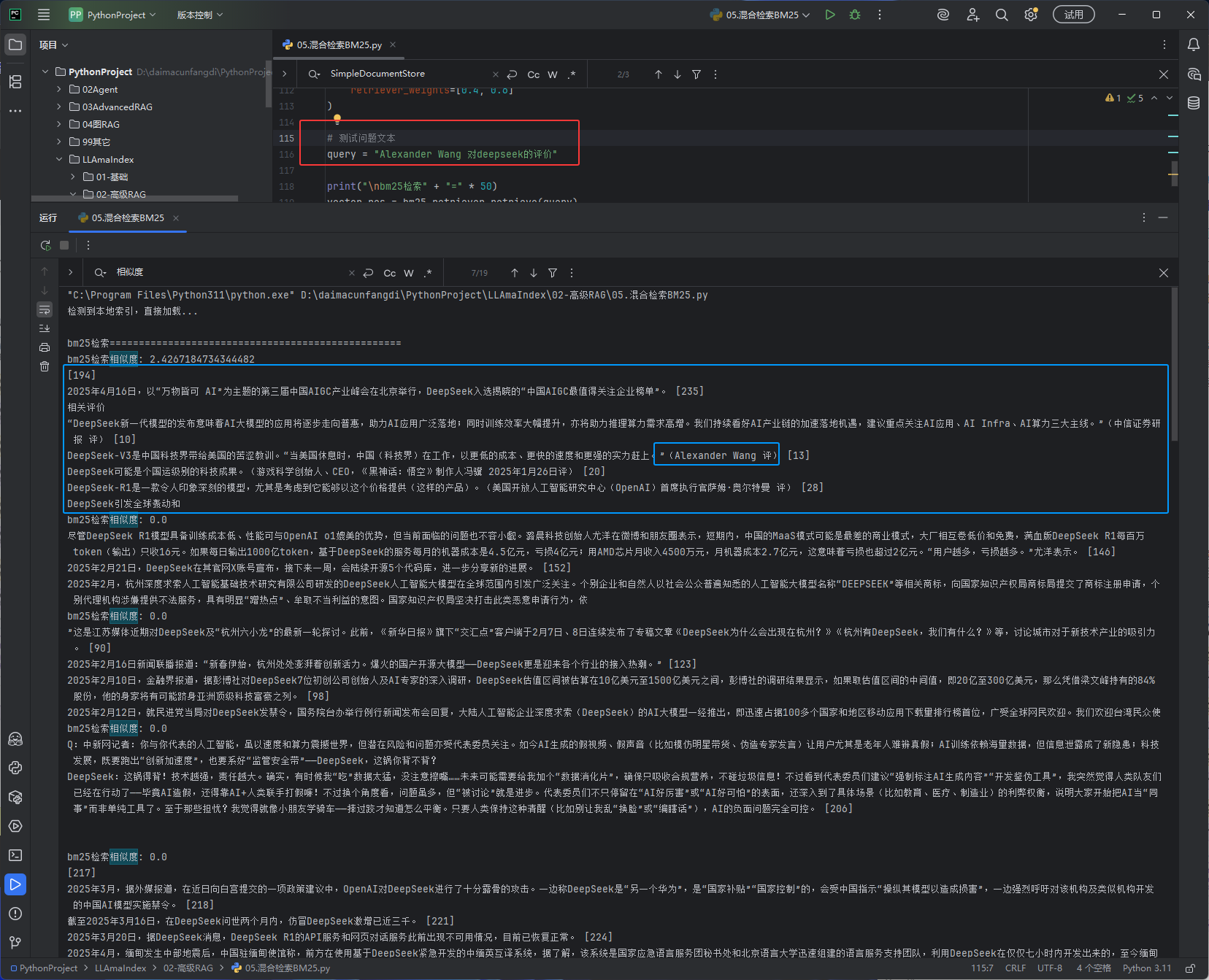This screenshot has width=1209, height=980.
Task: Toggle whole words in editor search
Action: 553,74
